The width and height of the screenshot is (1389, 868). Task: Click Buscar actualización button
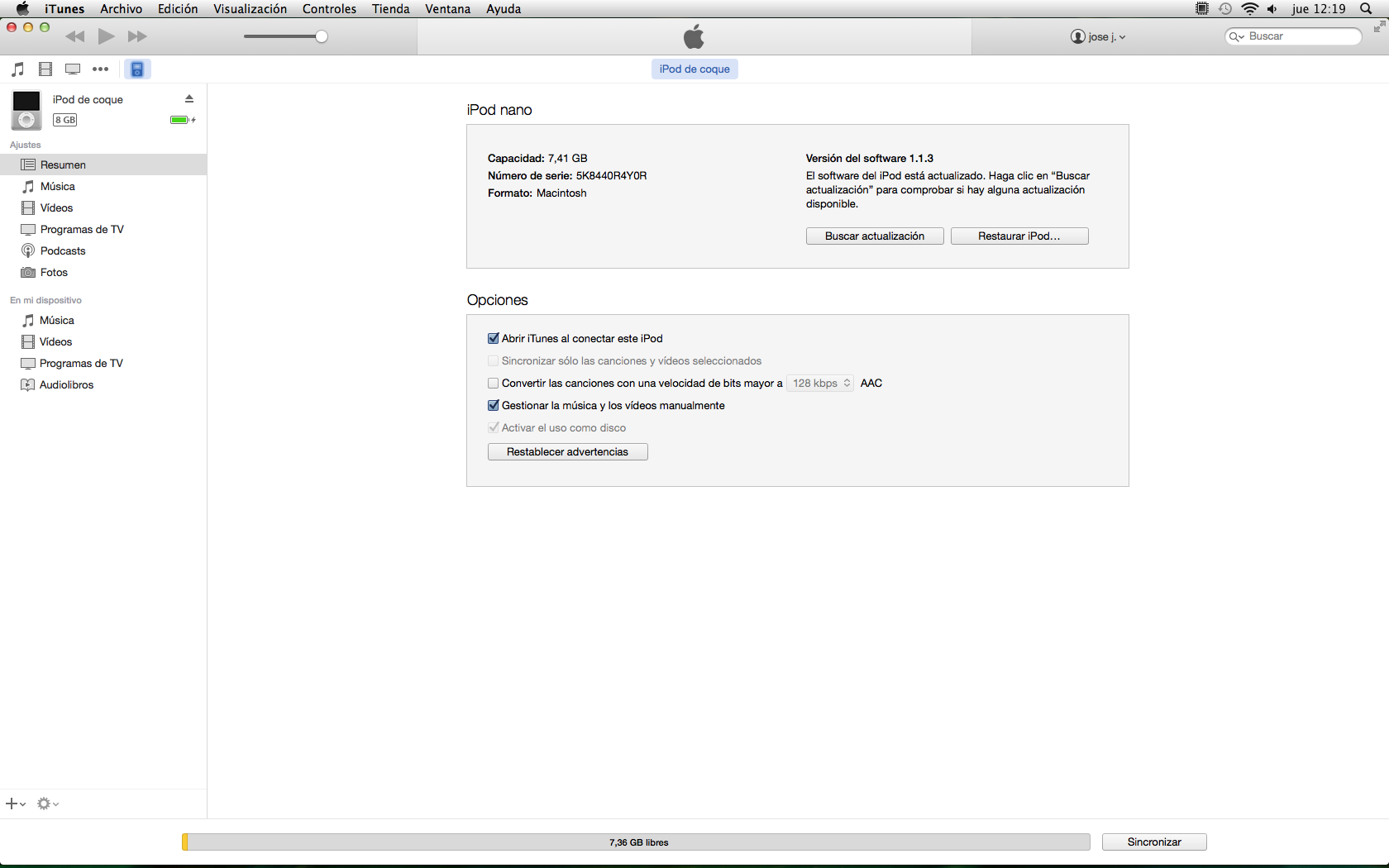pos(875,236)
